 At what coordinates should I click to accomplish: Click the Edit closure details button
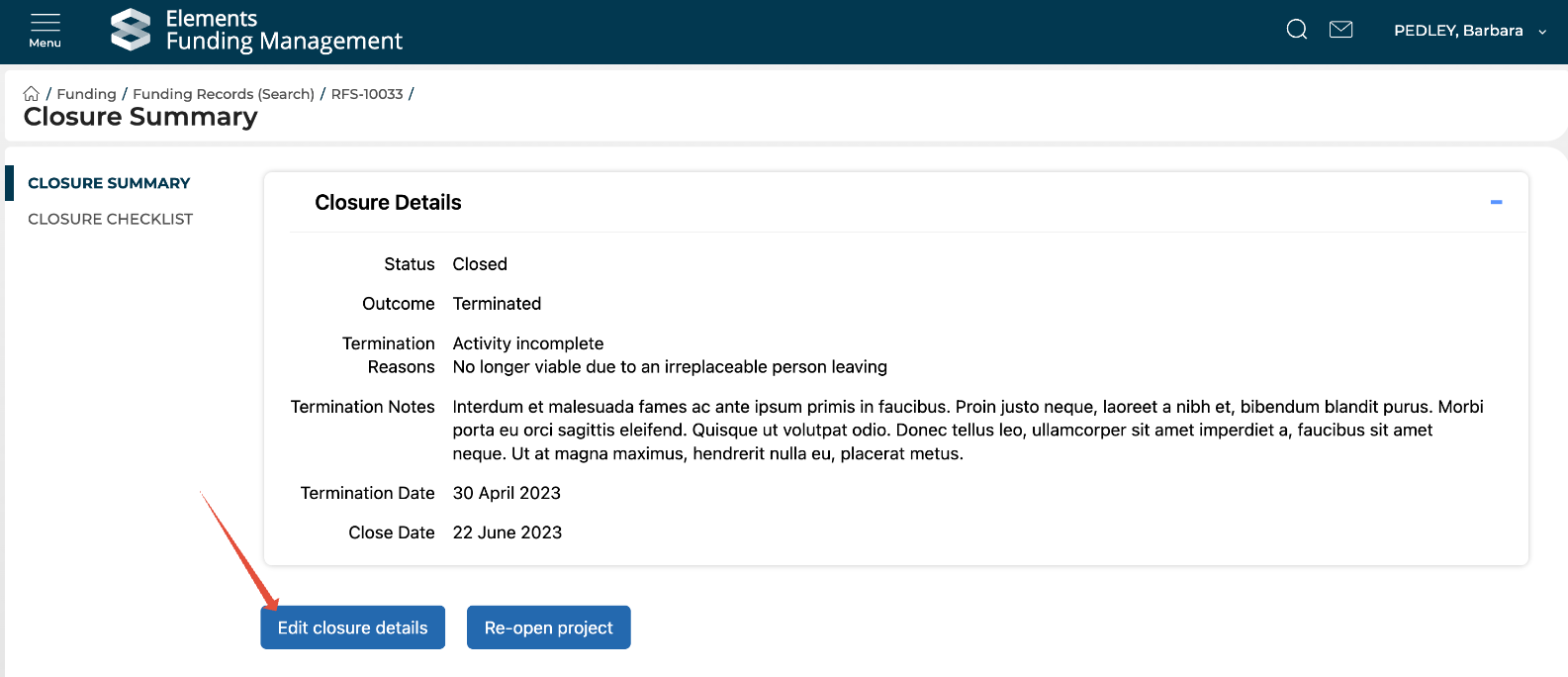point(352,628)
